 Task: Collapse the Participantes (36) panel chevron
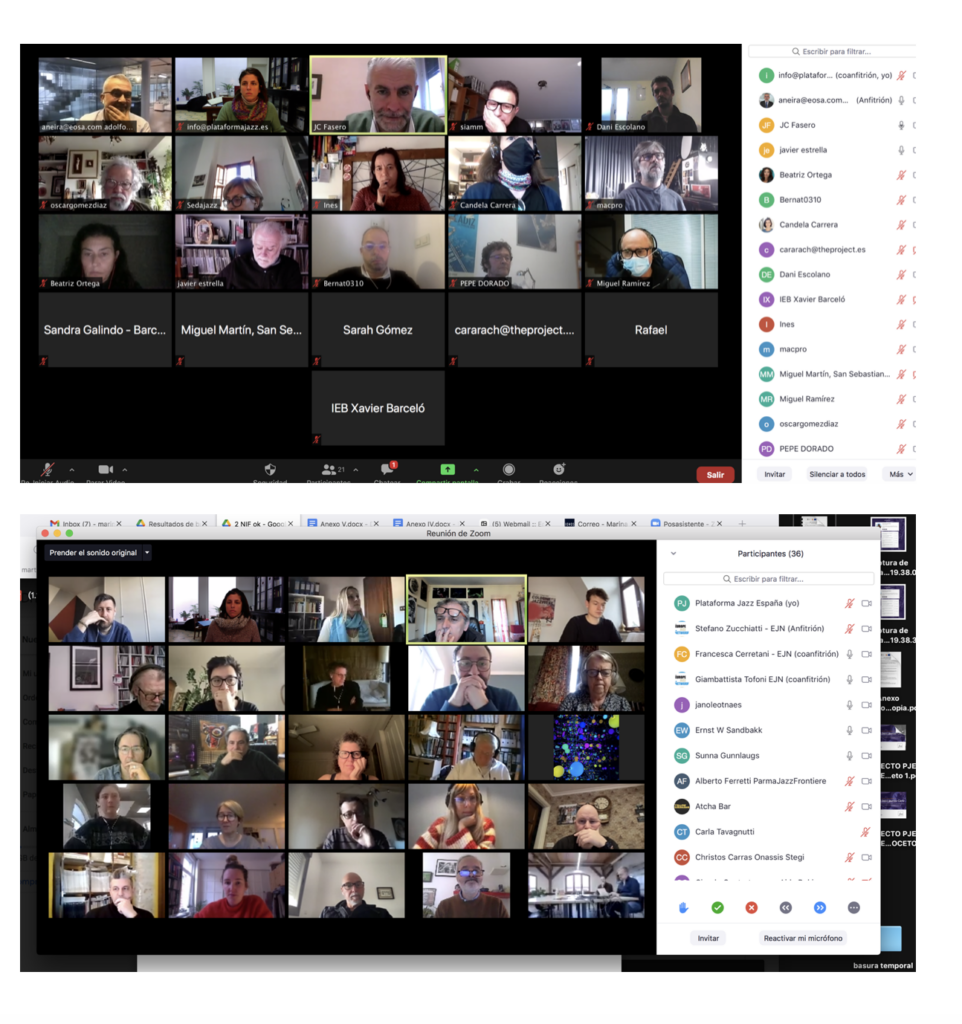click(x=673, y=553)
